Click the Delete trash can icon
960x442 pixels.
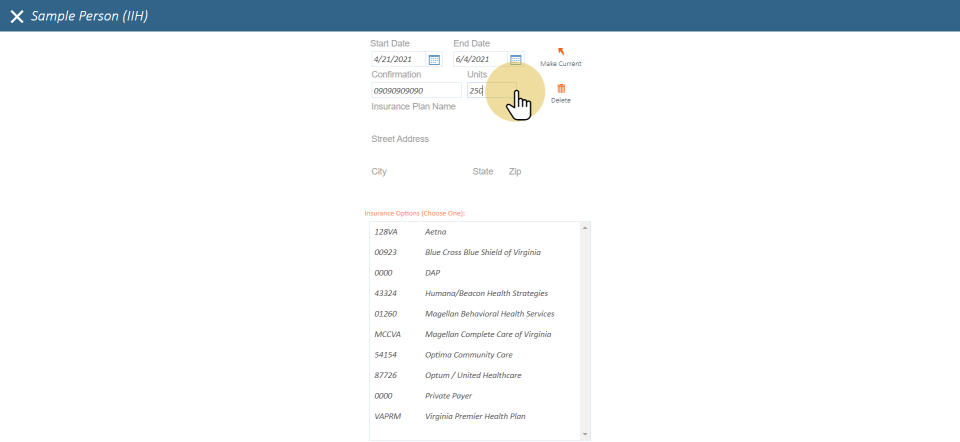click(x=560, y=89)
